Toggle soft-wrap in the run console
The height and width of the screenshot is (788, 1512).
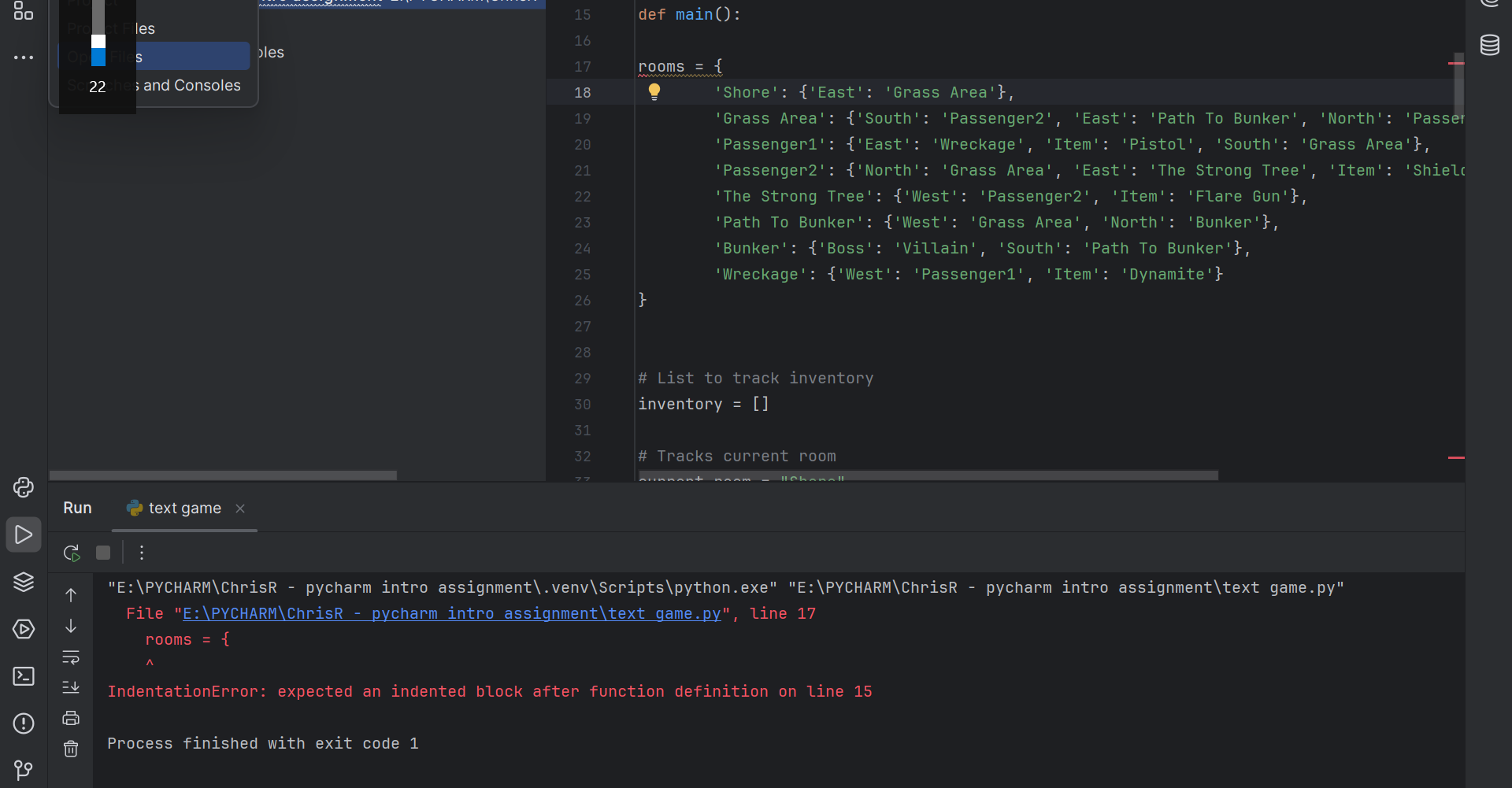[71, 657]
